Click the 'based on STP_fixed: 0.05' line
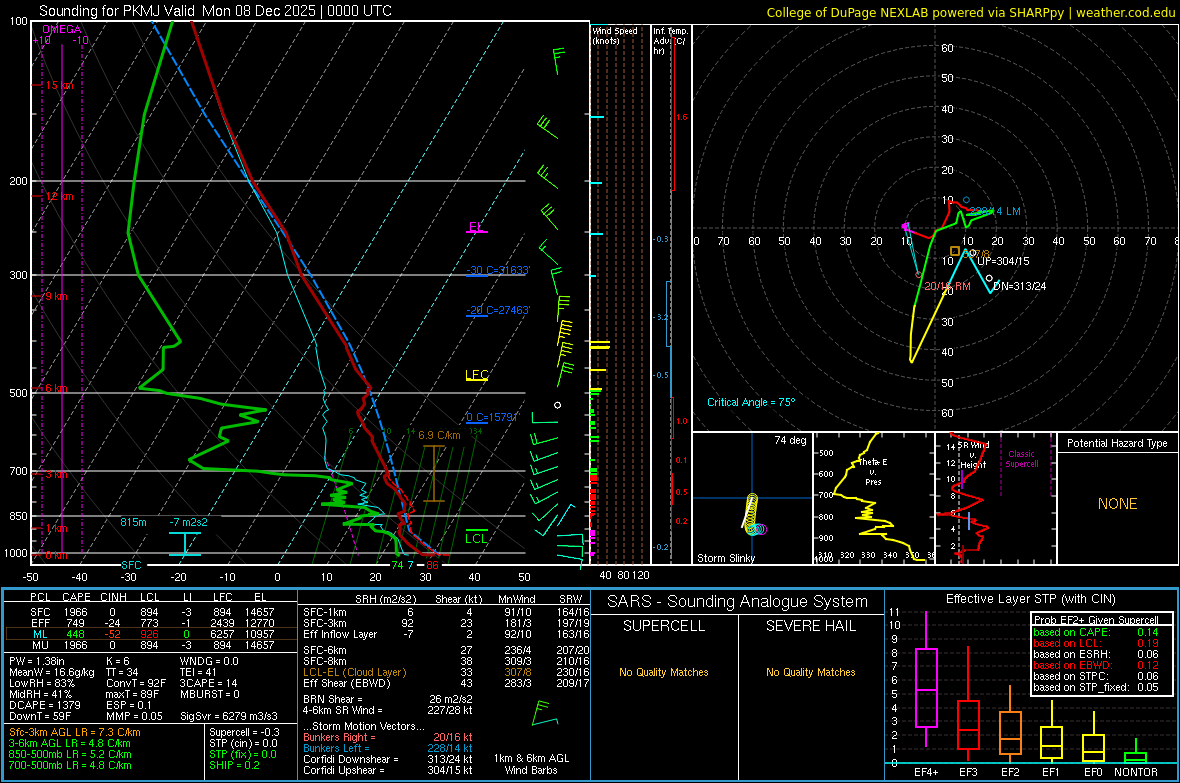Viewport: 1180px width, 783px height. click(x=1095, y=687)
